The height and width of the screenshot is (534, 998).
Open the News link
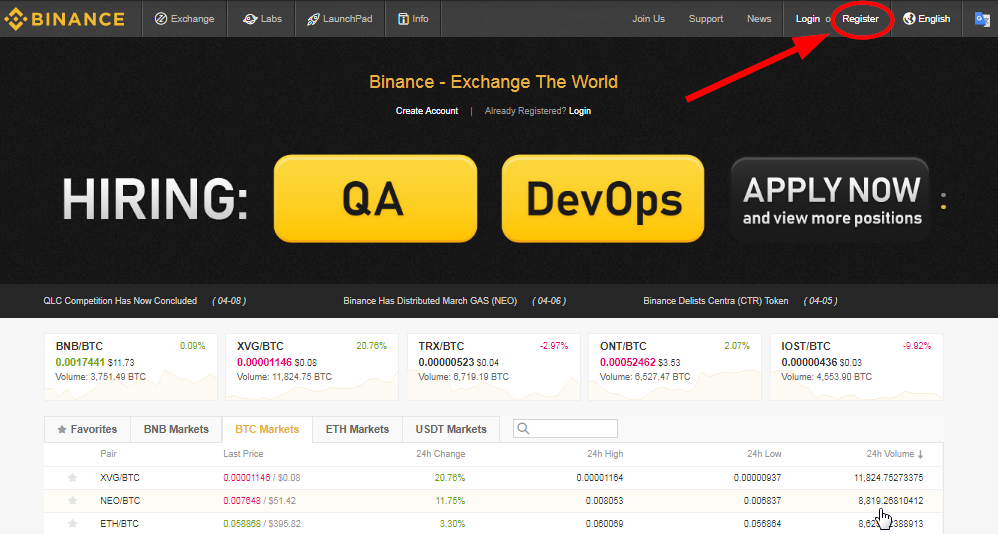coord(759,18)
